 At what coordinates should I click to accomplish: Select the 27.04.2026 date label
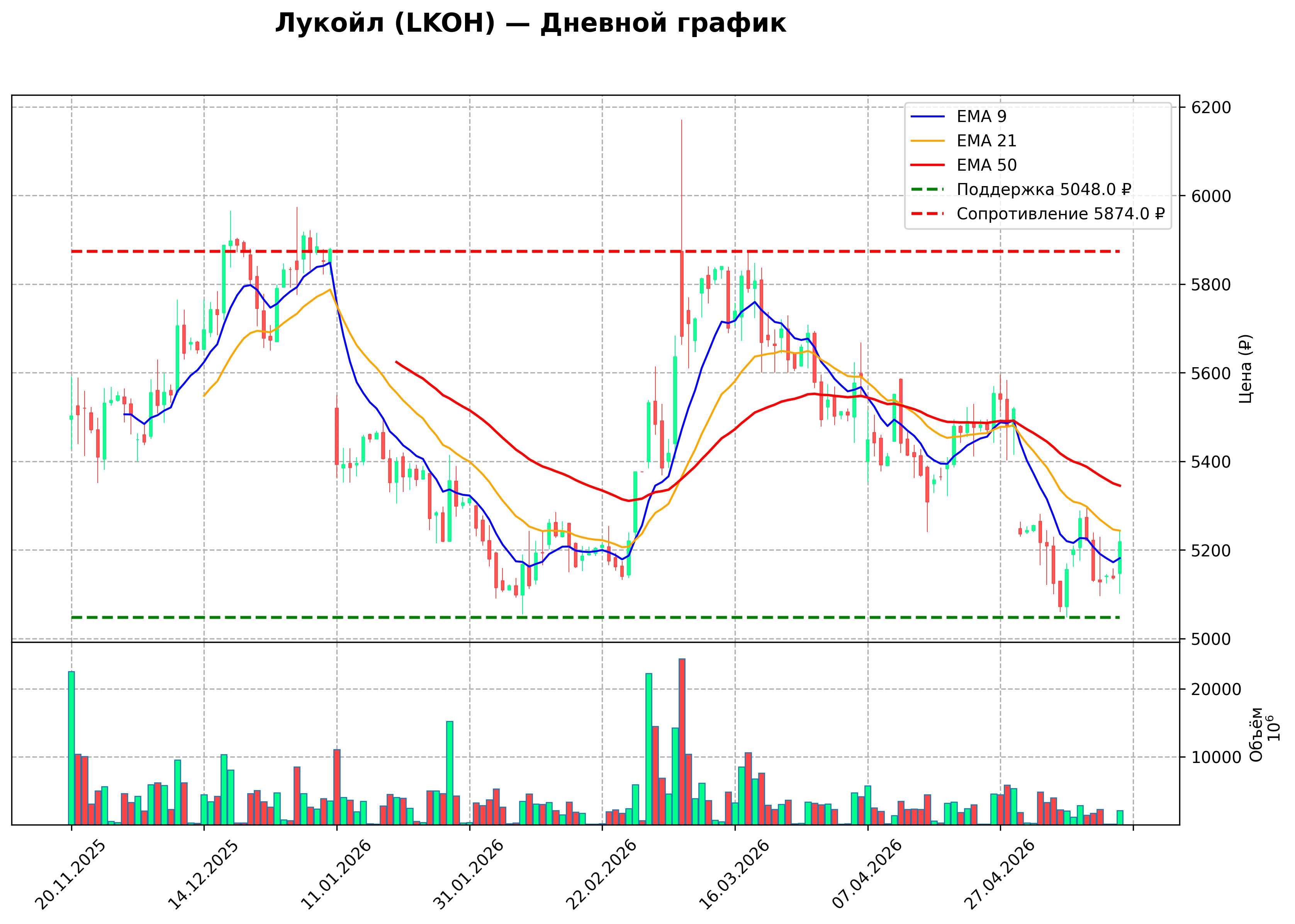click(x=999, y=875)
